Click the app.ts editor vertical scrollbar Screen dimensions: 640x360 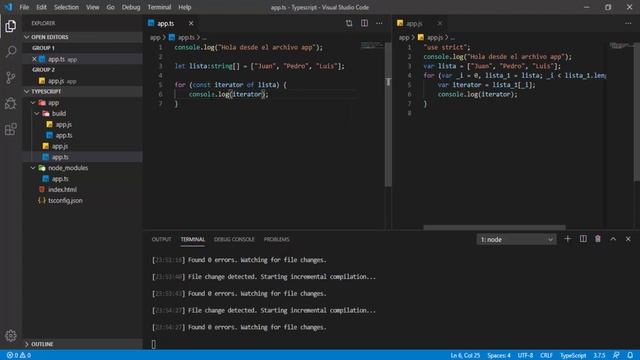click(x=388, y=114)
